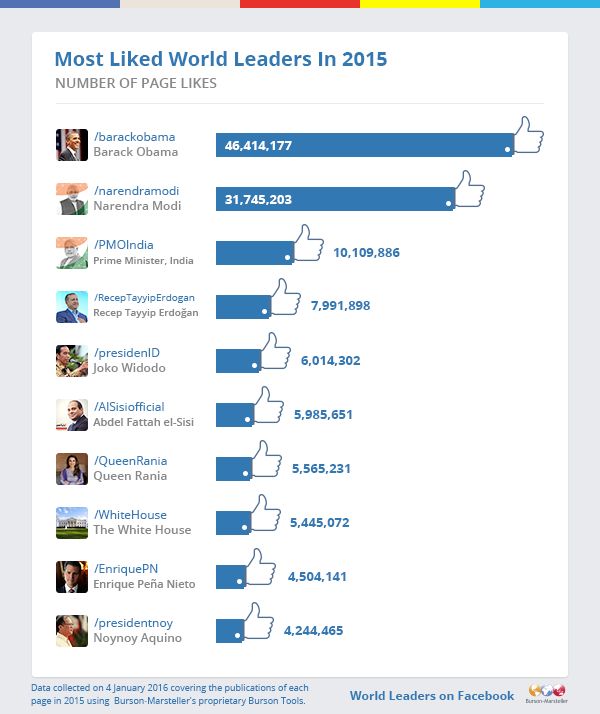Click the thumbs-up icon on Narendra Modi's bar

coord(468,189)
